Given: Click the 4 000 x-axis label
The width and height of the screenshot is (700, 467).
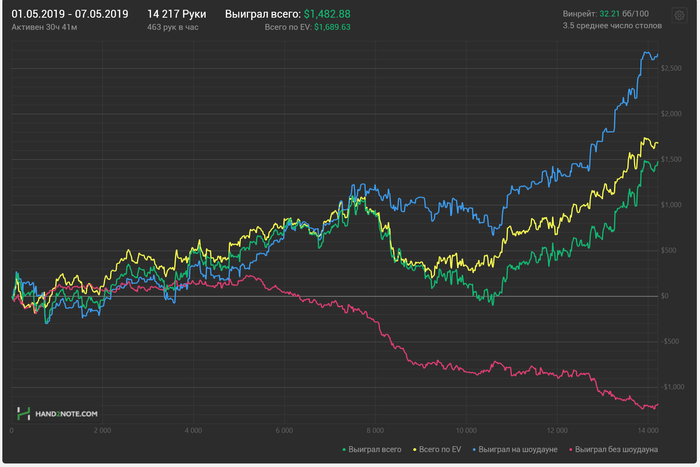Looking at the screenshot, I should tap(193, 431).
